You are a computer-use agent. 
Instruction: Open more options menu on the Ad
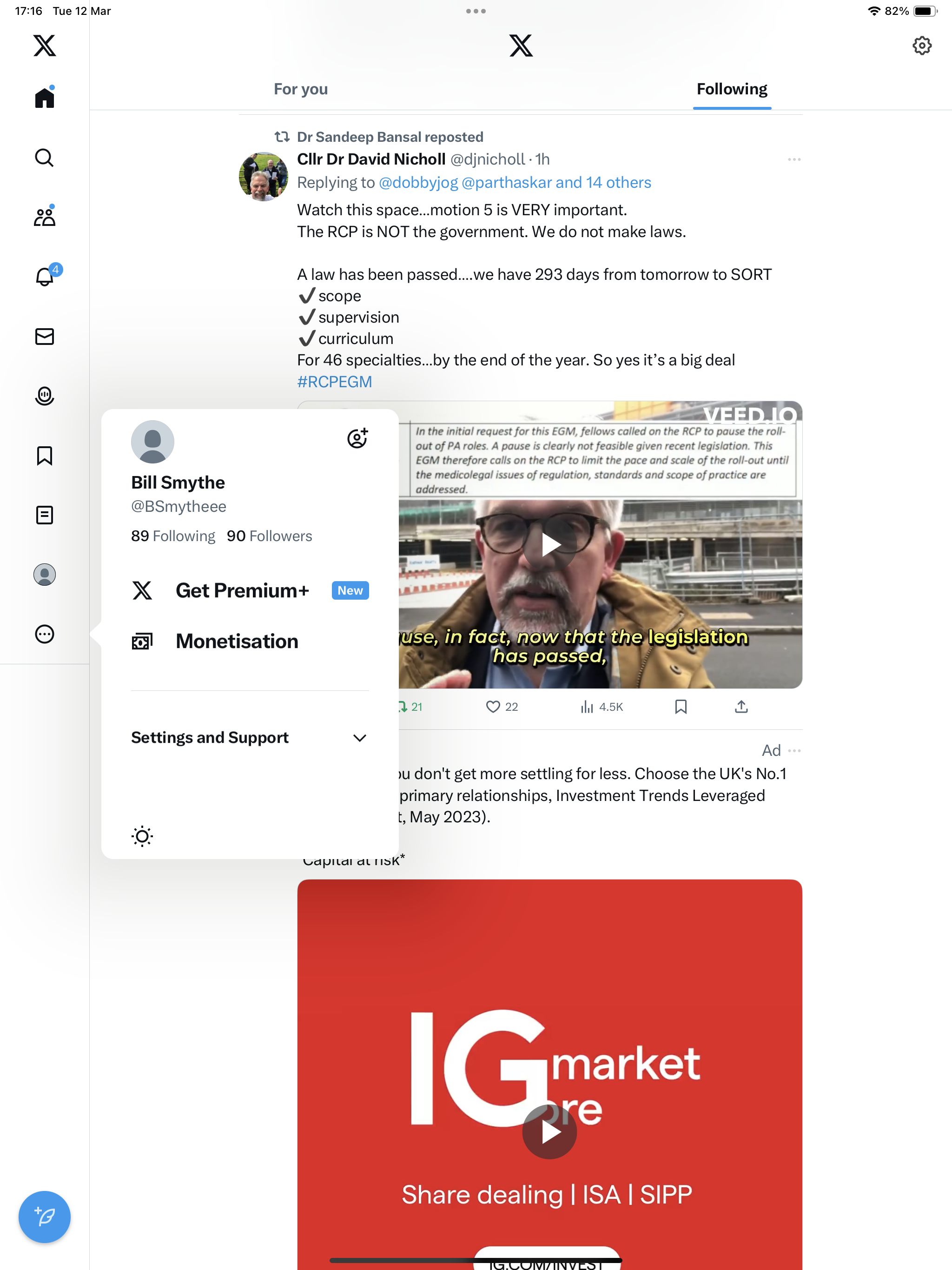(794, 750)
